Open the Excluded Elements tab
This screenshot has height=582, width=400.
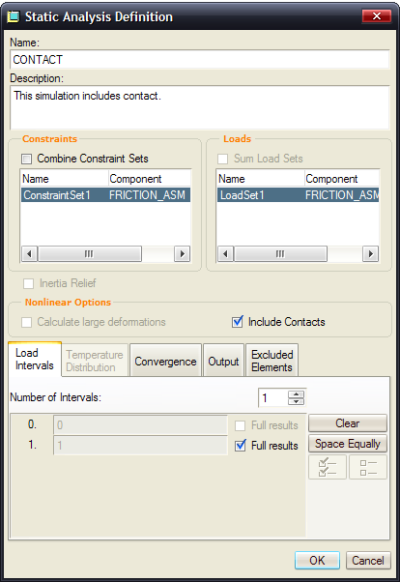click(x=272, y=361)
